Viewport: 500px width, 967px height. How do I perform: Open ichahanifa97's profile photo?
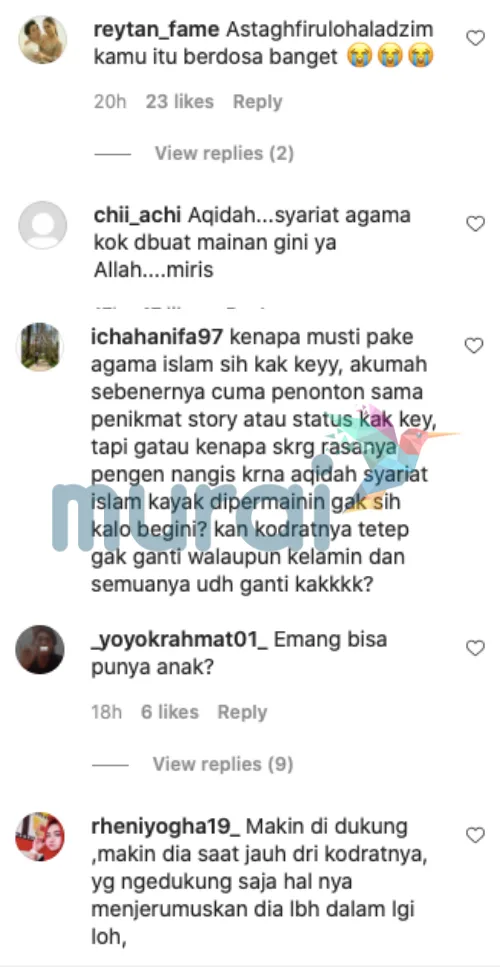point(40,347)
